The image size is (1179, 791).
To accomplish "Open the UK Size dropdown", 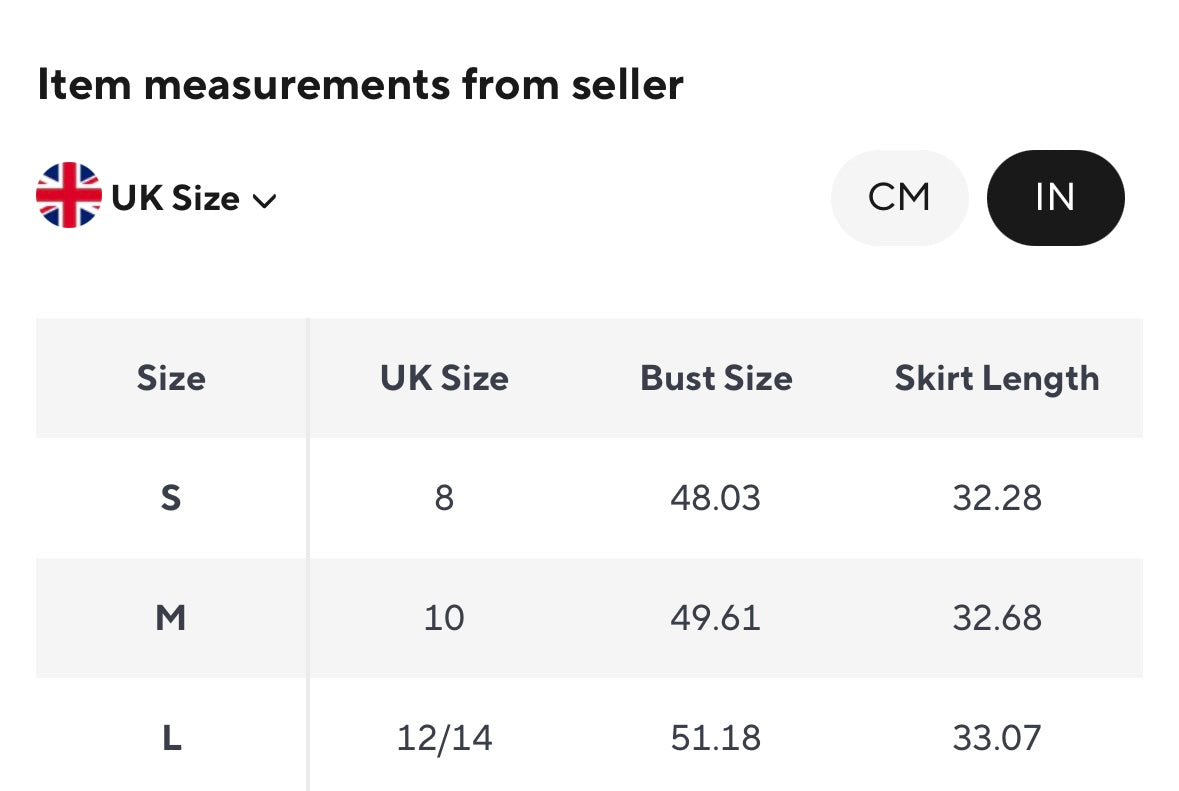I will (x=176, y=198).
